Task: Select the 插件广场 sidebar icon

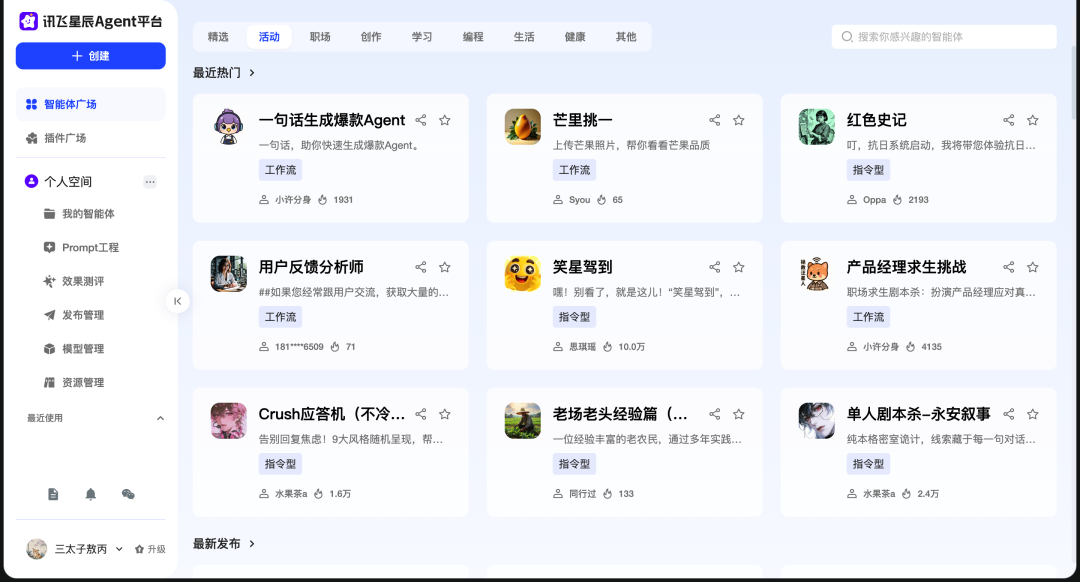Action: (x=30, y=138)
